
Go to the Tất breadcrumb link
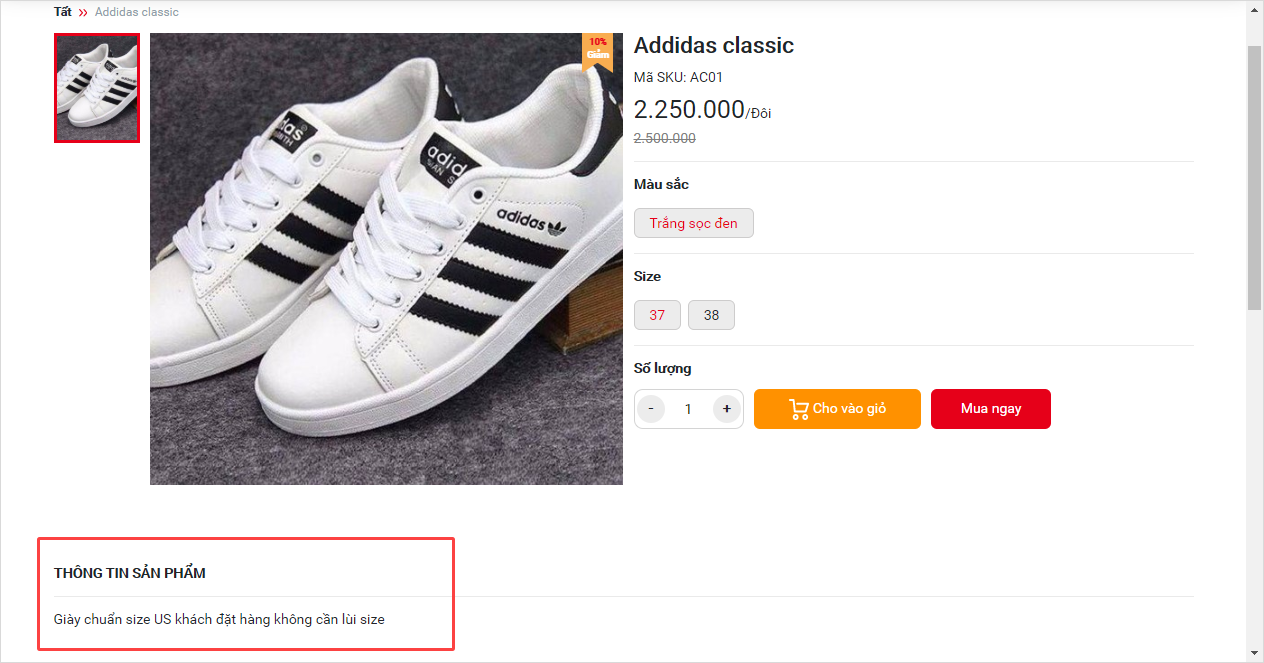(63, 12)
